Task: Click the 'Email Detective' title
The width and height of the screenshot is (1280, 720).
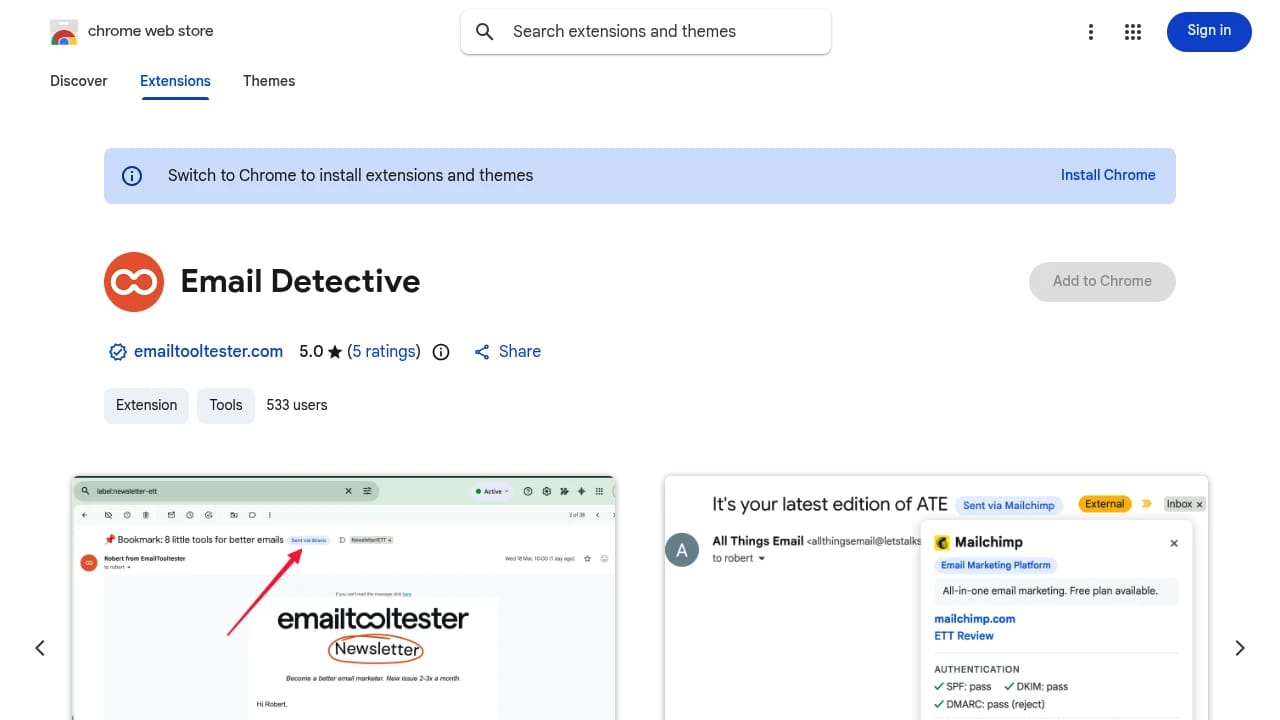Action: pos(300,282)
